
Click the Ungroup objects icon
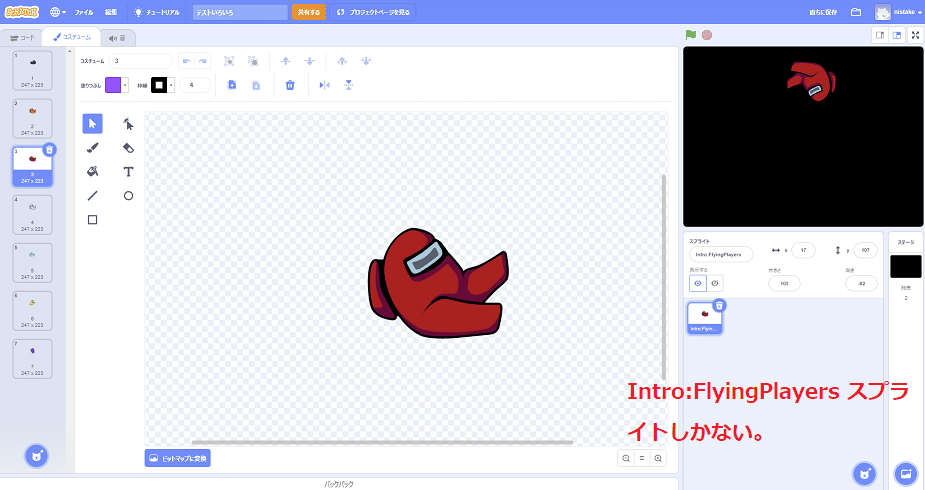pyautogui.click(x=253, y=61)
